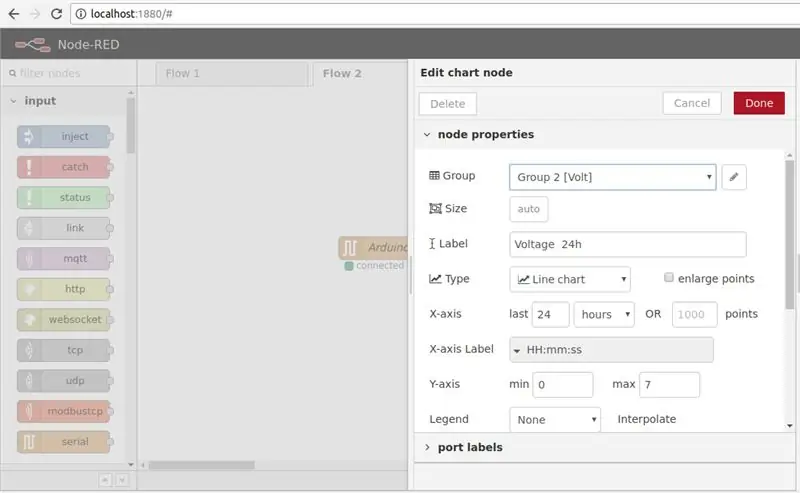Screen dimensions: 800x493
Task: Open the X-axis Label format dropdown
Action: pyautogui.click(x=611, y=350)
